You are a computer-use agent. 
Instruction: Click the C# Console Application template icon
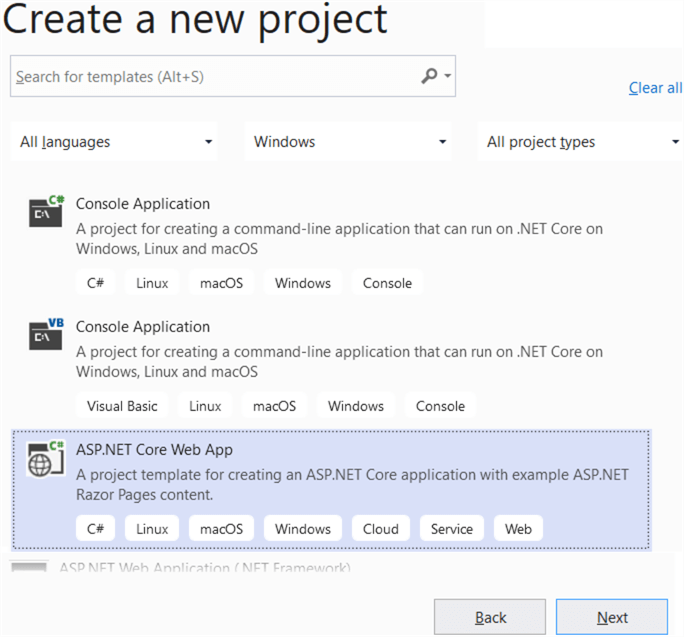(x=46, y=211)
